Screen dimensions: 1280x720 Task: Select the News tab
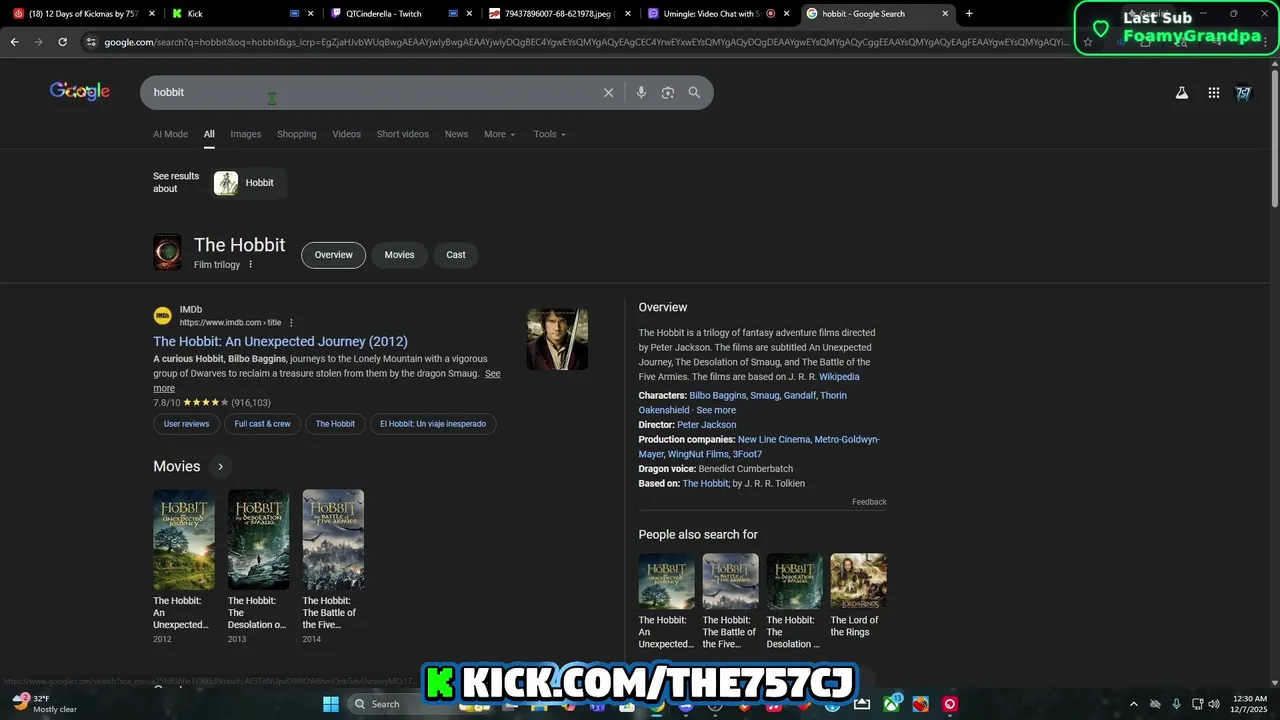[x=456, y=134]
